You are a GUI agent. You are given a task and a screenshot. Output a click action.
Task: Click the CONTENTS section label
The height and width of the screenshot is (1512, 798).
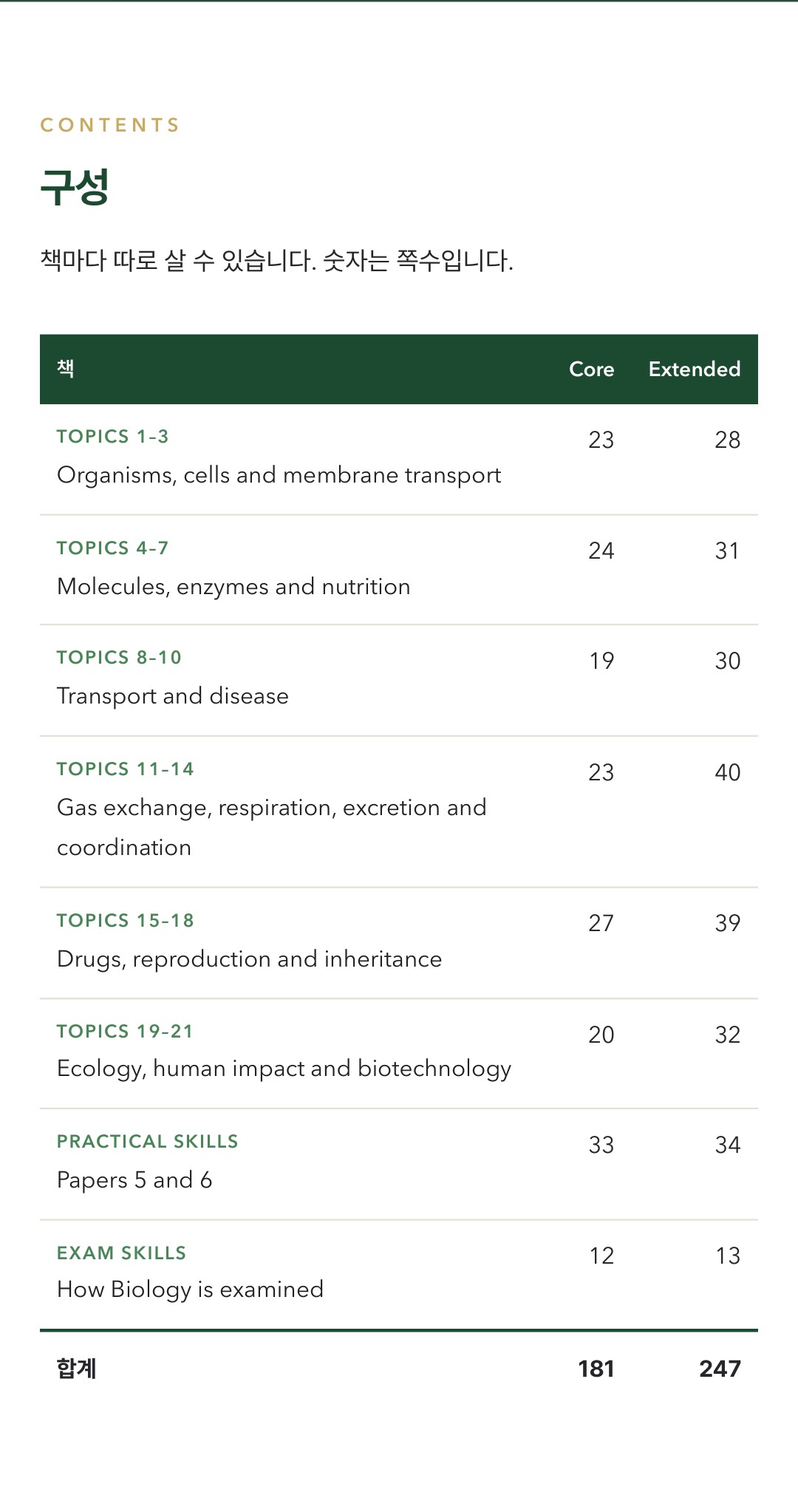coord(109,125)
